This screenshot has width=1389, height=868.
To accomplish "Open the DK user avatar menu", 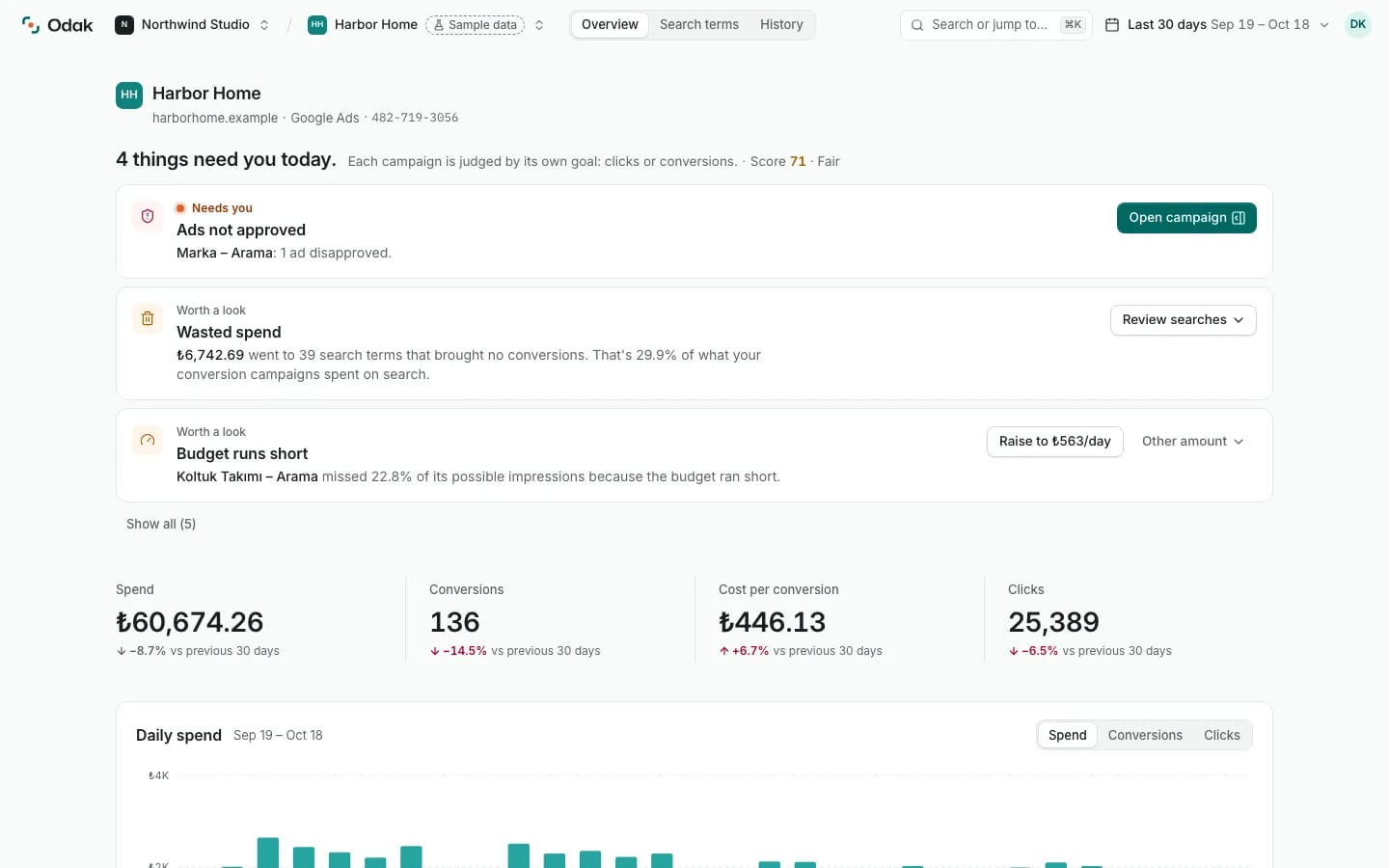I will point(1358,25).
